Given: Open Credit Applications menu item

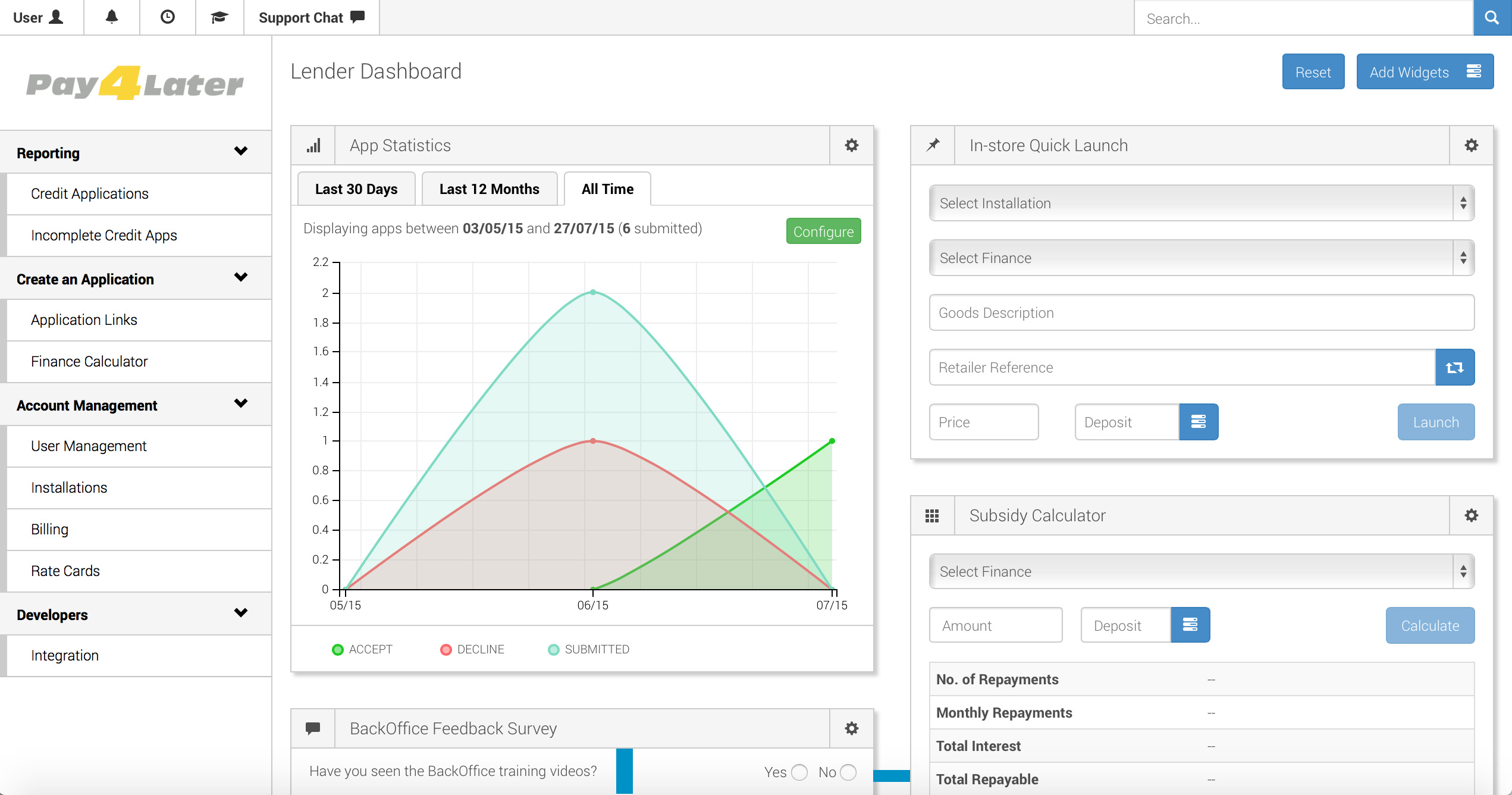Looking at the screenshot, I should coord(90,193).
